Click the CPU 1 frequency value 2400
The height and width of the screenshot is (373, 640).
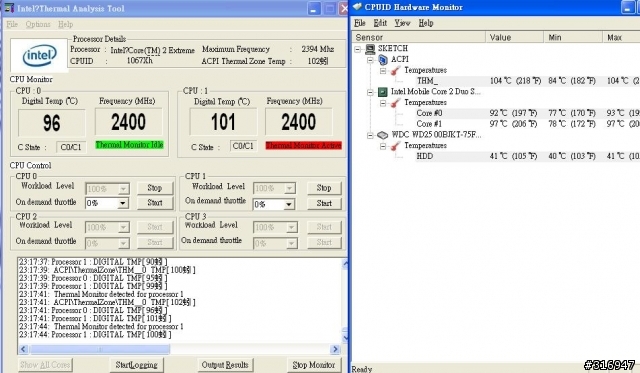coord(298,122)
